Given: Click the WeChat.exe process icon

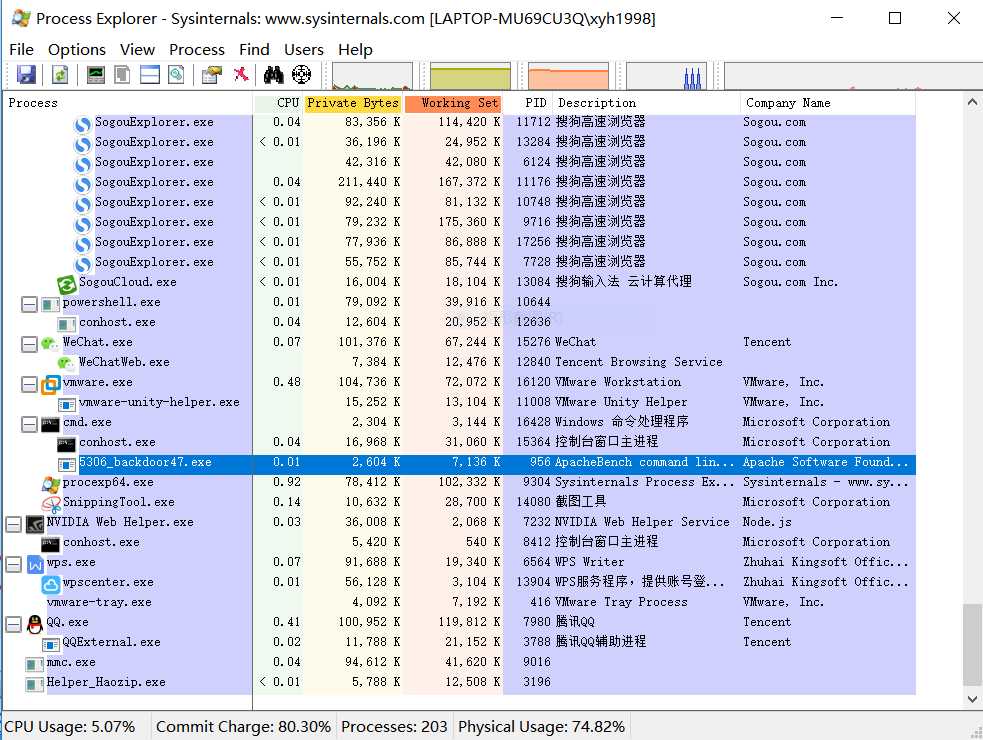Looking at the screenshot, I should (x=50, y=343).
